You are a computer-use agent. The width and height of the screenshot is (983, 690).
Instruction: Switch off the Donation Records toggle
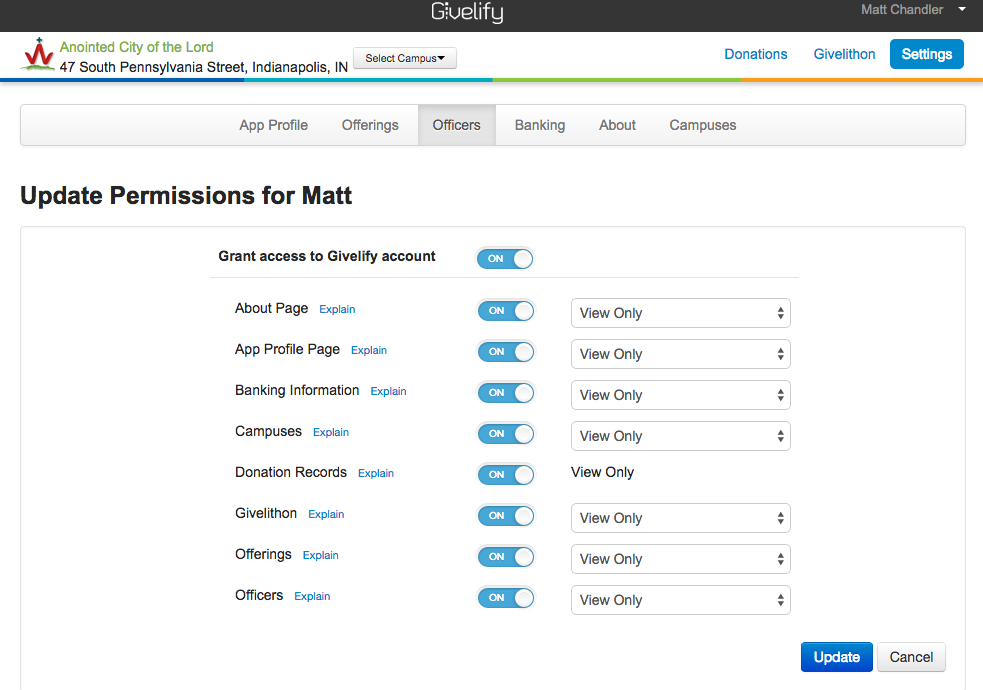505,475
